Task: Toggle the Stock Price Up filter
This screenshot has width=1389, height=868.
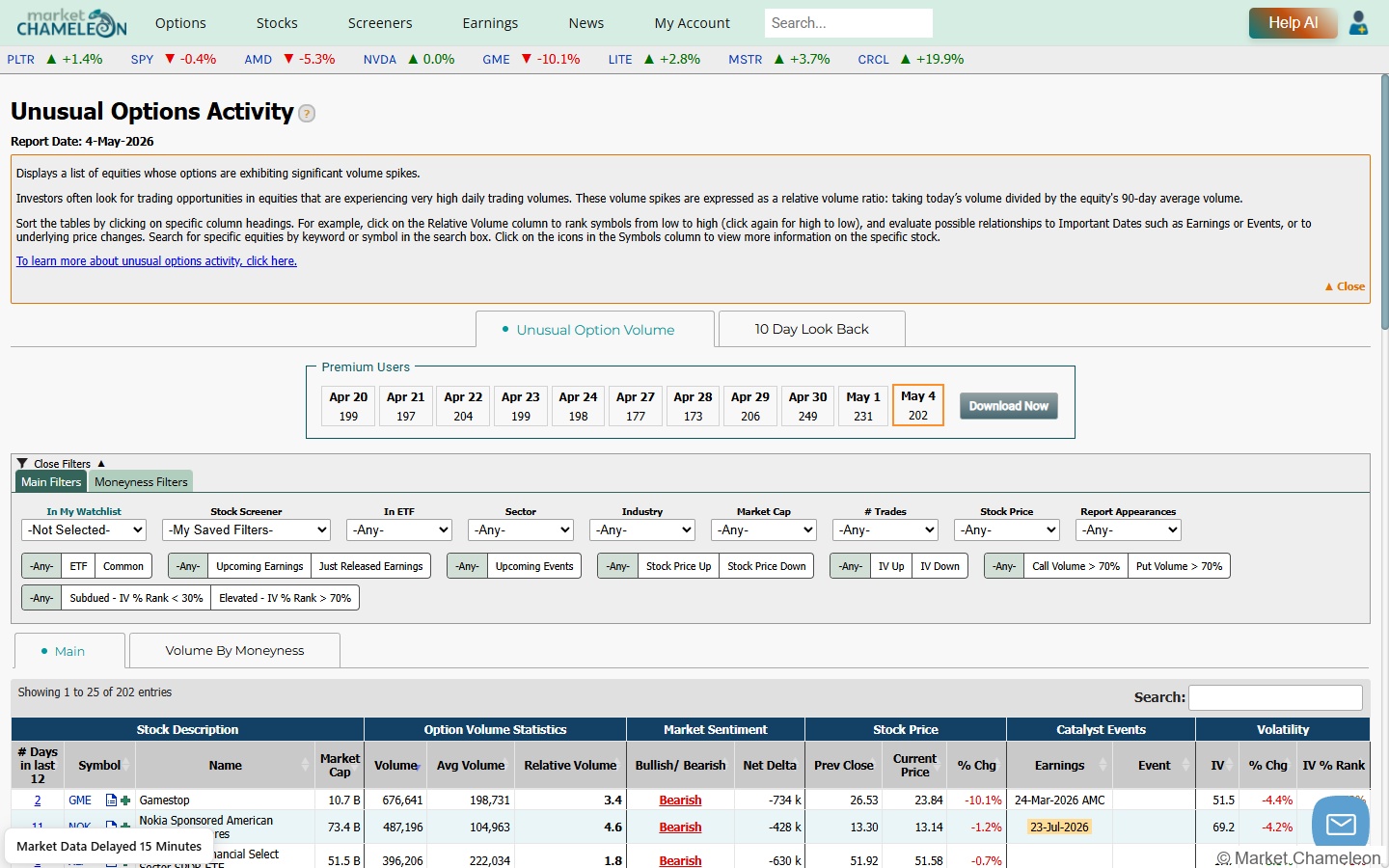Action: coord(678,566)
